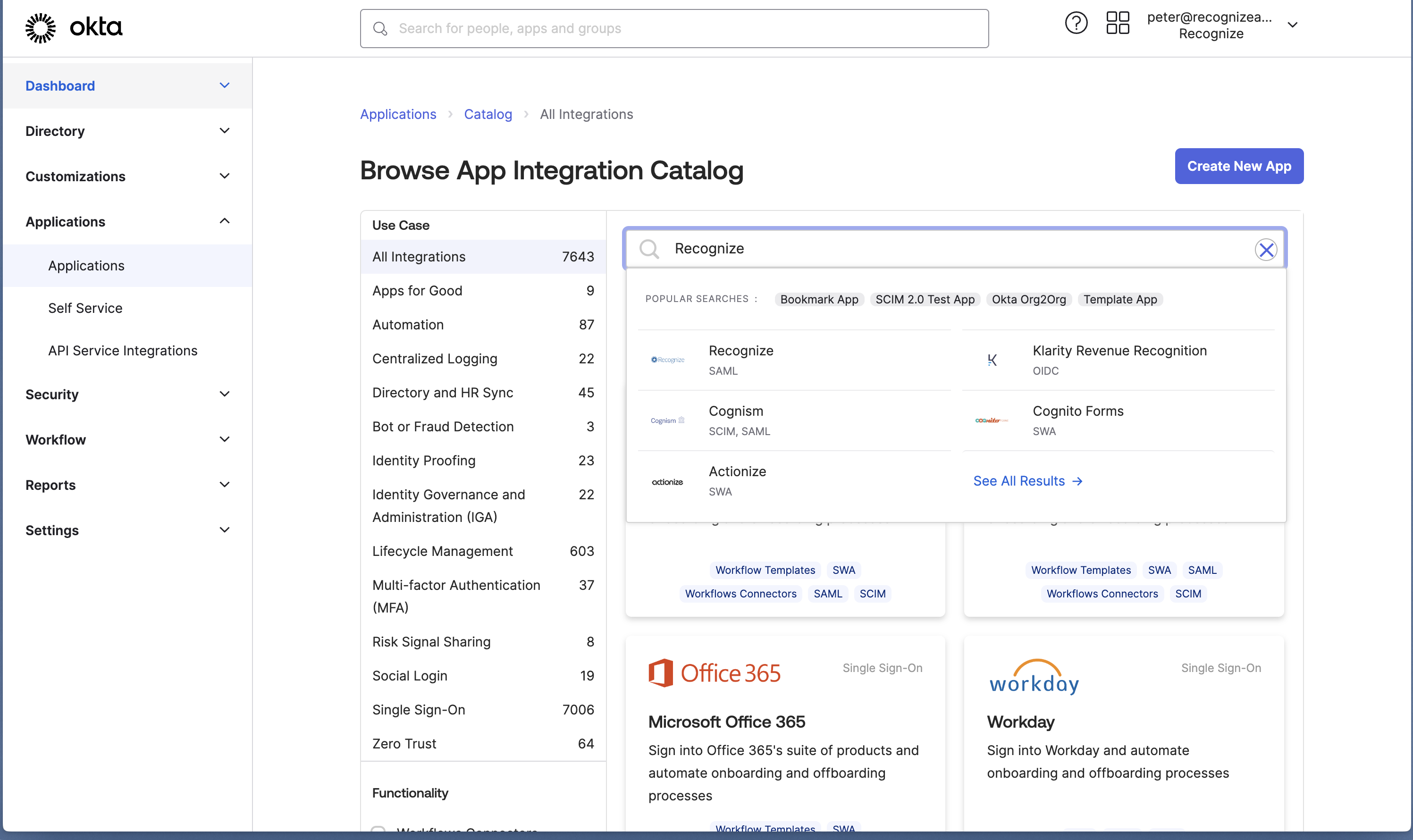Image resolution: width=1413 pixels, height=840 pixels.
Task: Filter by Automation use case
Action: 483,324
